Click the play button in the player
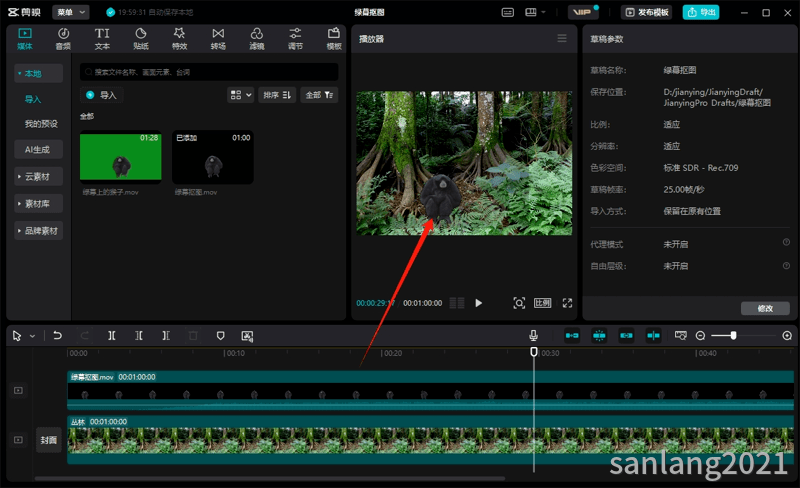This screenshot has width=800, height=488. point(479,303)
